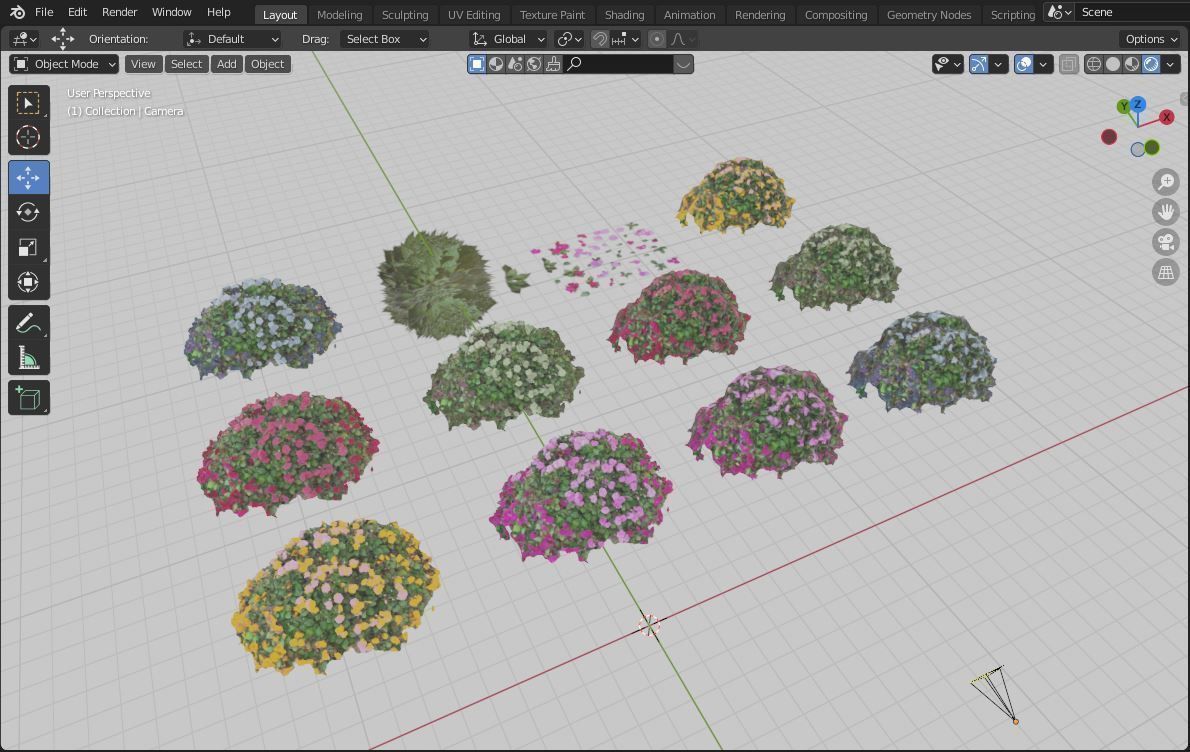Toggle the mesh object type filter icon

496,64
